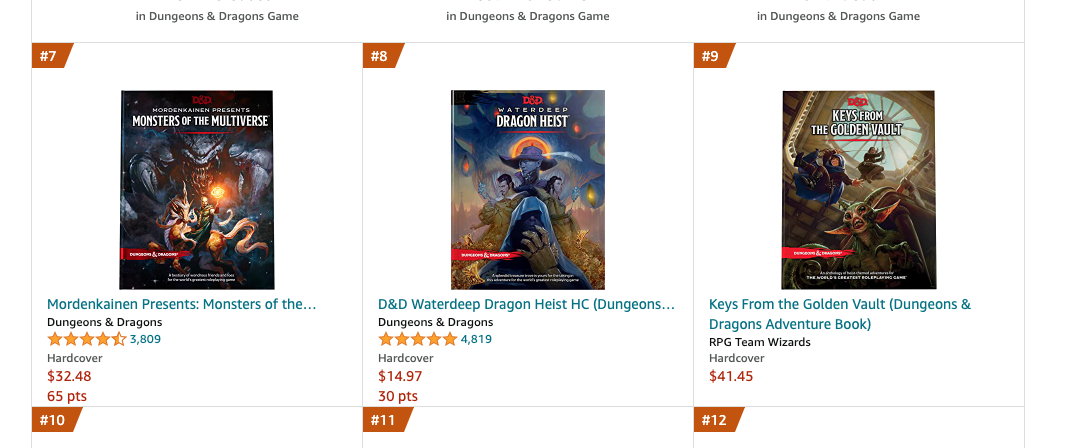Screen dimensions: 1066x448
Task: Open Keys From the Golden Vault cover
Action: (858, 189)
